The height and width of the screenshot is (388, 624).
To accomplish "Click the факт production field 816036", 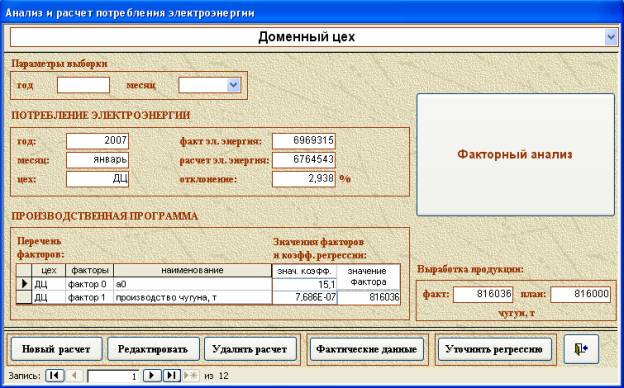I will 483,294.
